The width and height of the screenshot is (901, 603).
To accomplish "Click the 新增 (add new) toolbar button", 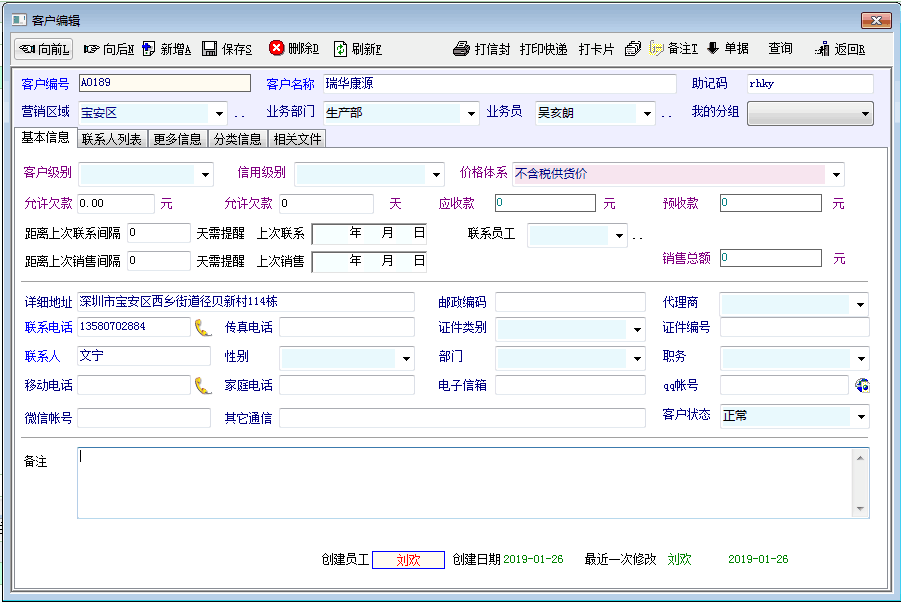I will (x=166, y=49).
